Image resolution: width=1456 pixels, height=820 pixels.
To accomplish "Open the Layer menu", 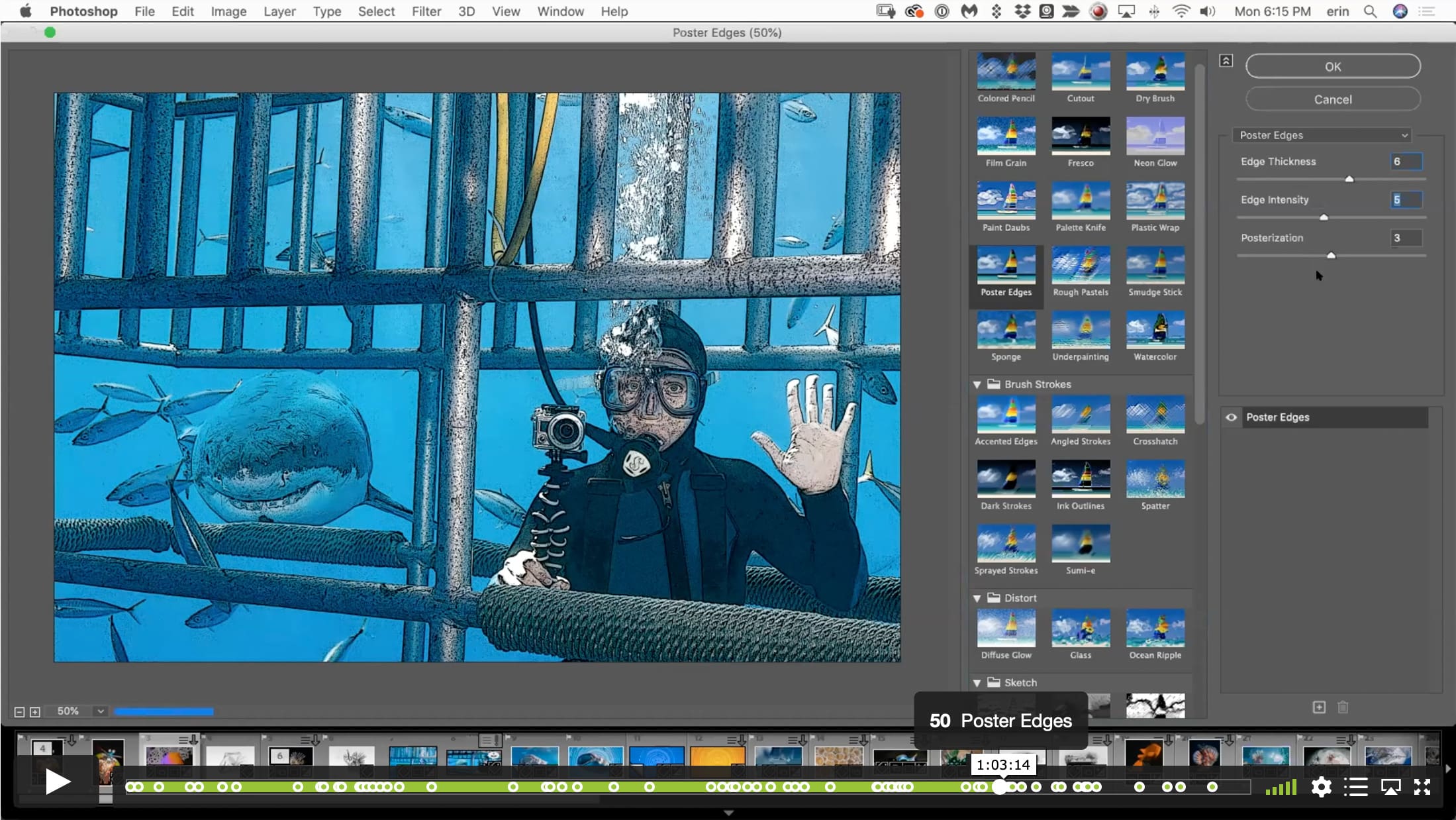I will (279, 11).
